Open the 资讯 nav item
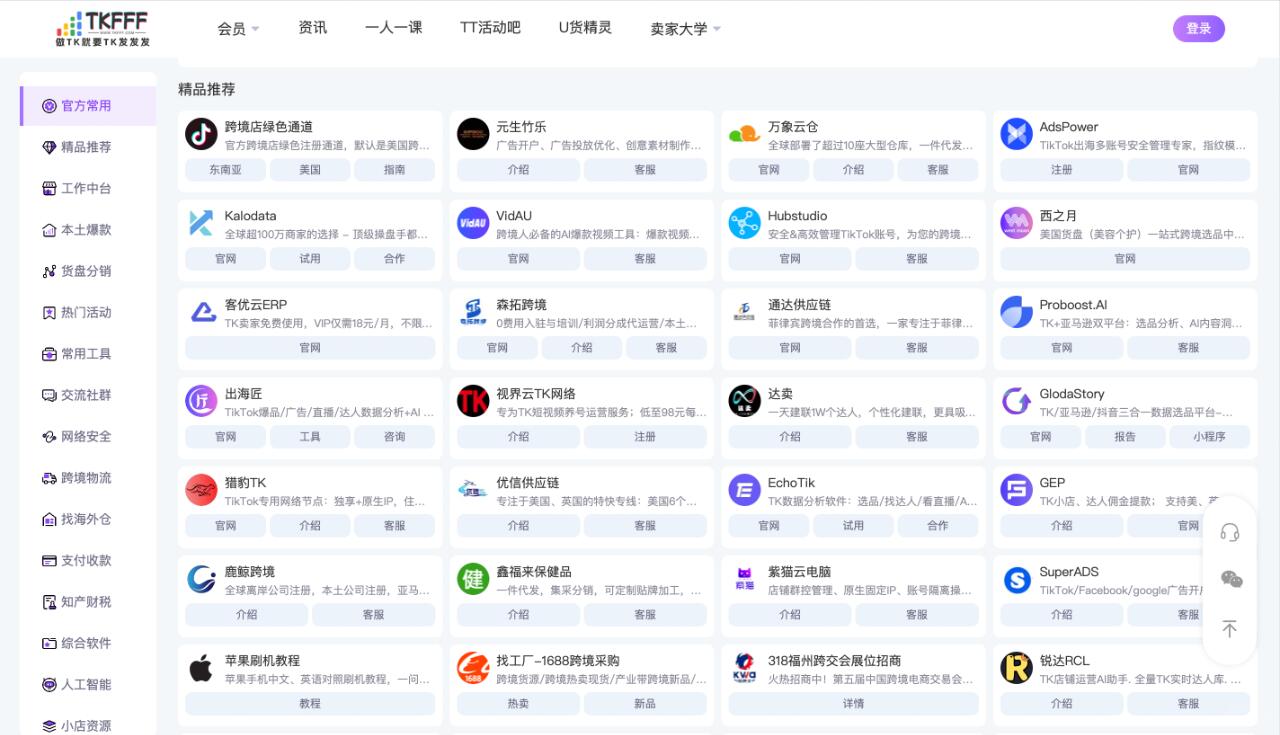 tap(312, 28)
